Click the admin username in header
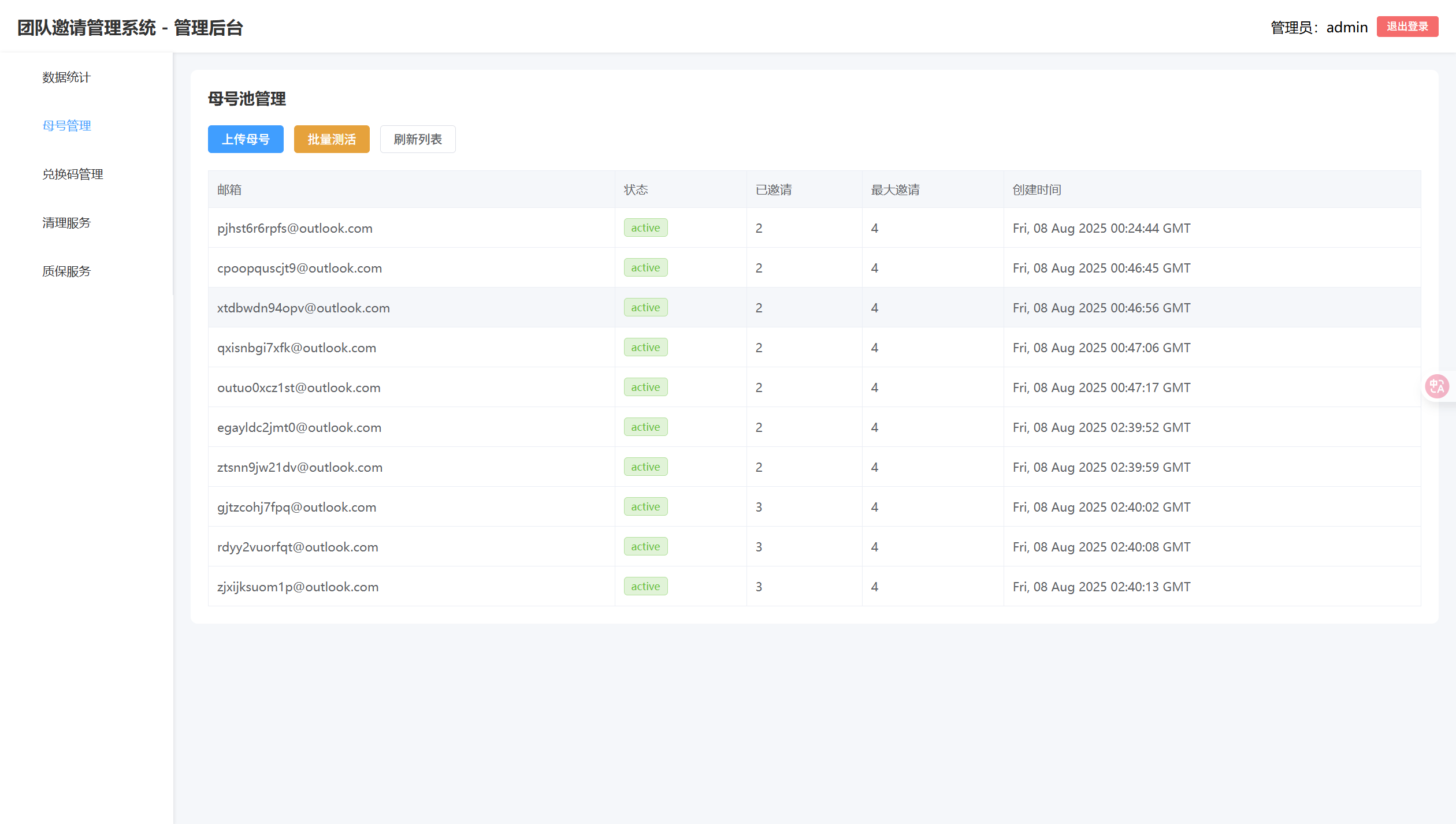 (1346, 27)
